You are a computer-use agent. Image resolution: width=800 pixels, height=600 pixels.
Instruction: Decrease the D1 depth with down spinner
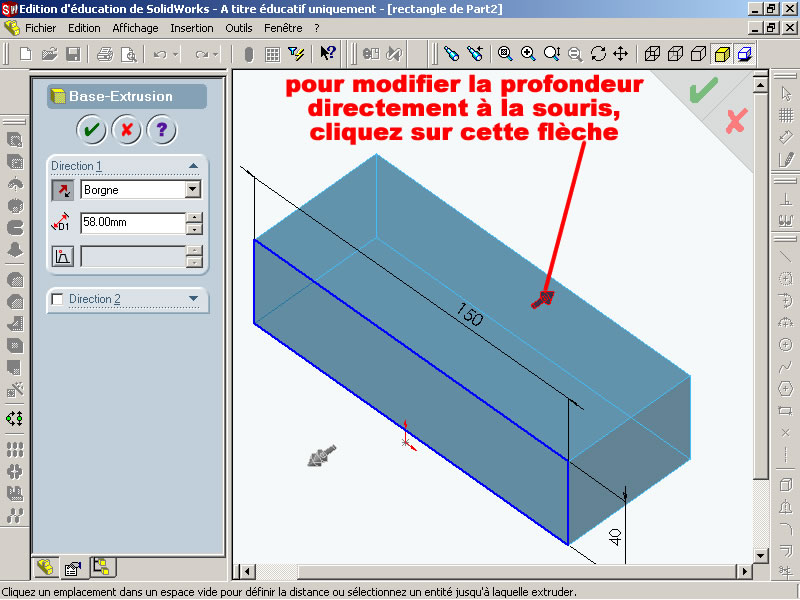(194, 229)
